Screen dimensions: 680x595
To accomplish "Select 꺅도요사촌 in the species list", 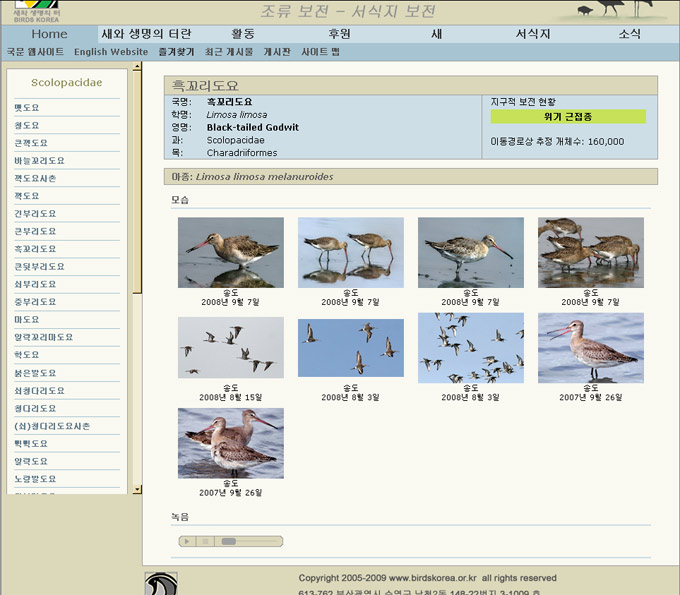I will (x=35, y=178).
